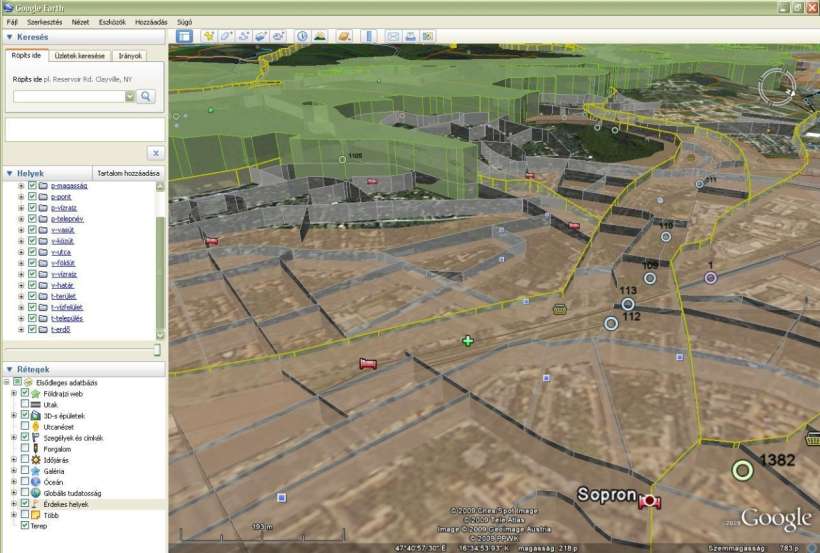Enable the Forgalom traffic layer checkbox
820x553 pixels.
click(x=25, y=448)
